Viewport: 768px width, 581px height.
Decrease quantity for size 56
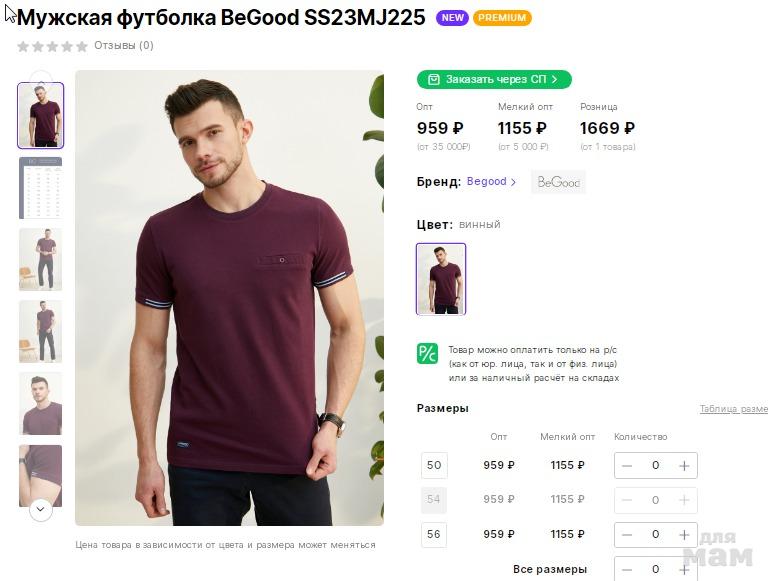coord(627,534)
